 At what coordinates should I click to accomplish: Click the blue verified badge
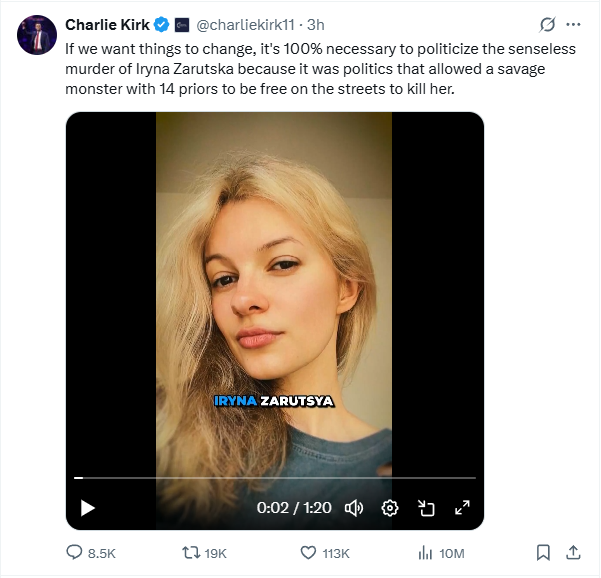[x=161, y=24]
